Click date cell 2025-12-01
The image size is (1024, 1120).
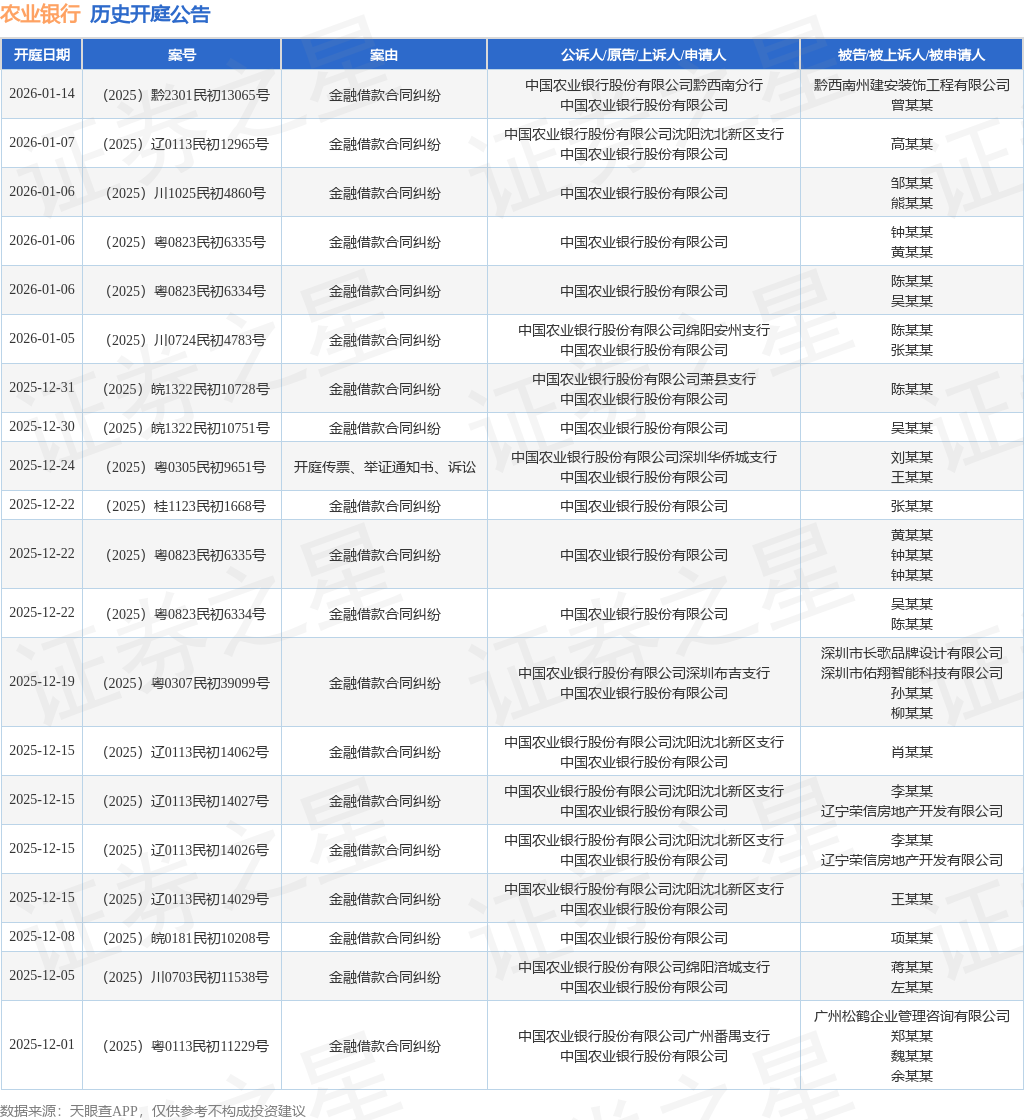(x=42, y=1044)
